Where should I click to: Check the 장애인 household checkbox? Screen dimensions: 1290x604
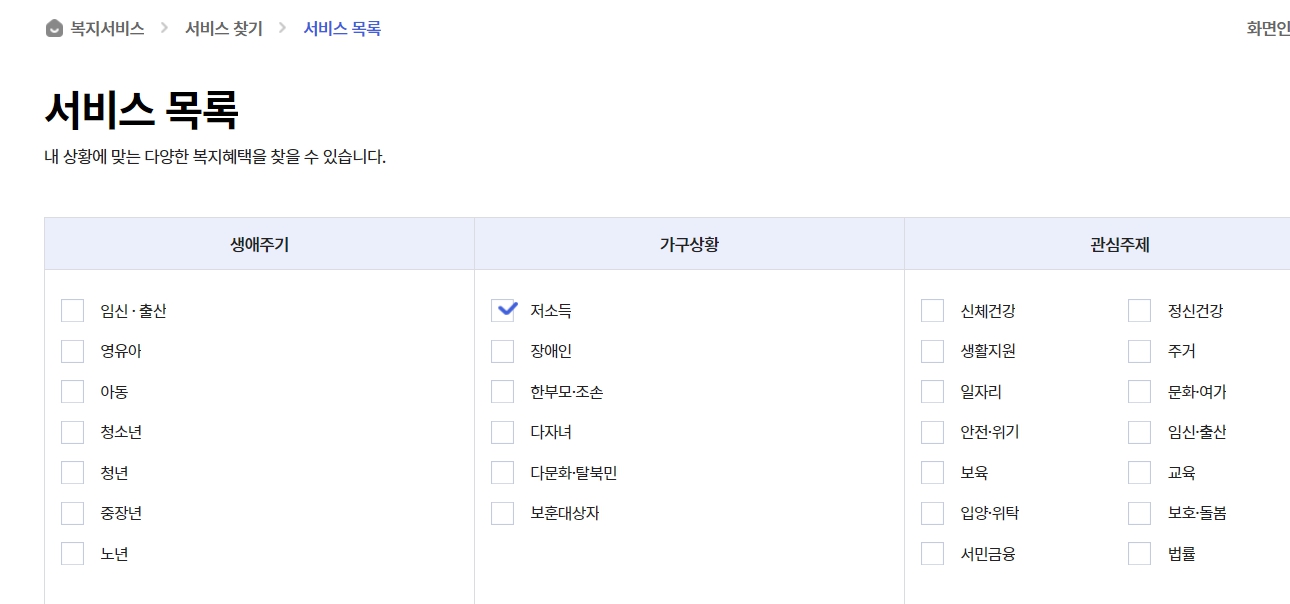tap(502, 350)
